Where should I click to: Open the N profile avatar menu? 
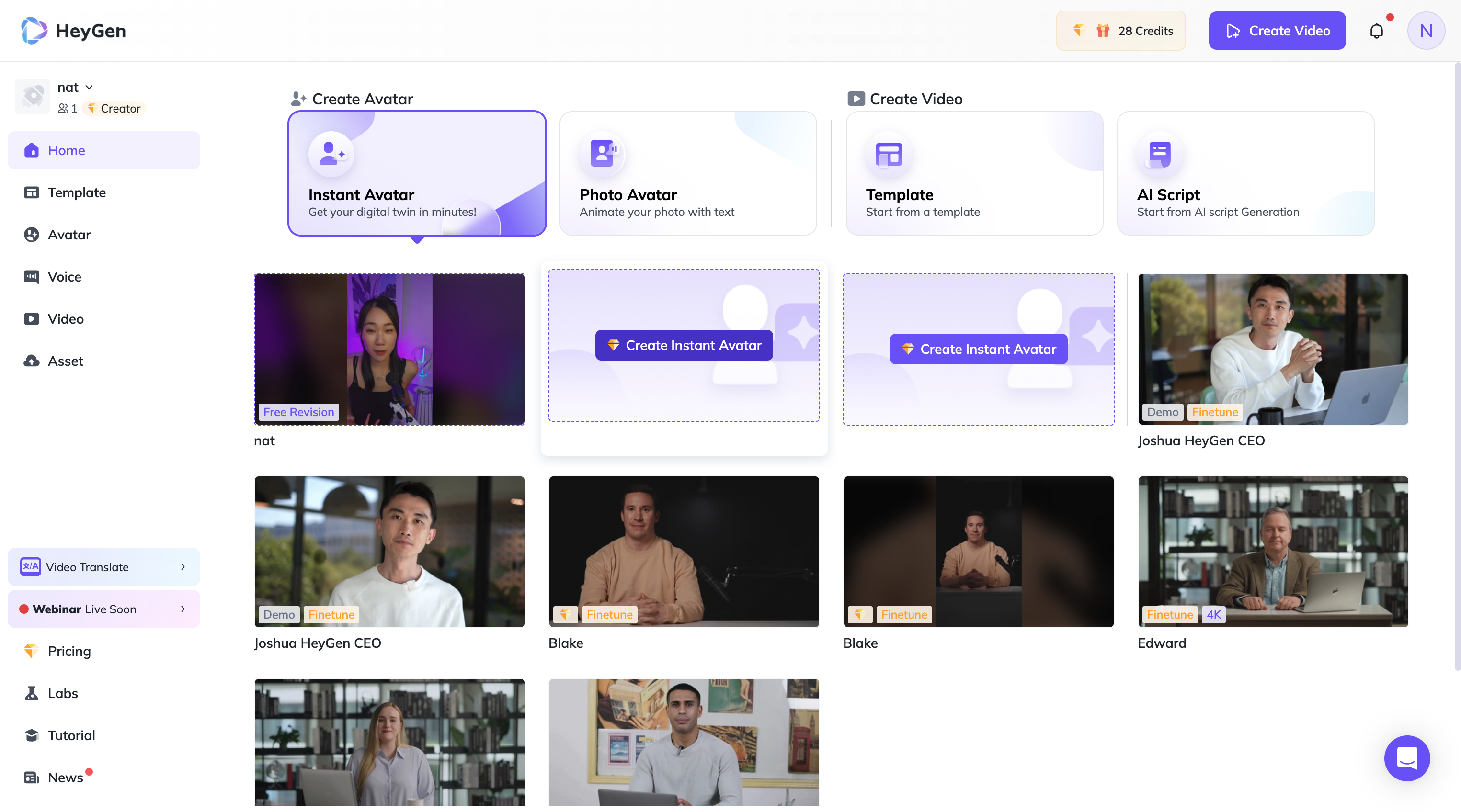pyautogui.click(x=1426, y=31)
